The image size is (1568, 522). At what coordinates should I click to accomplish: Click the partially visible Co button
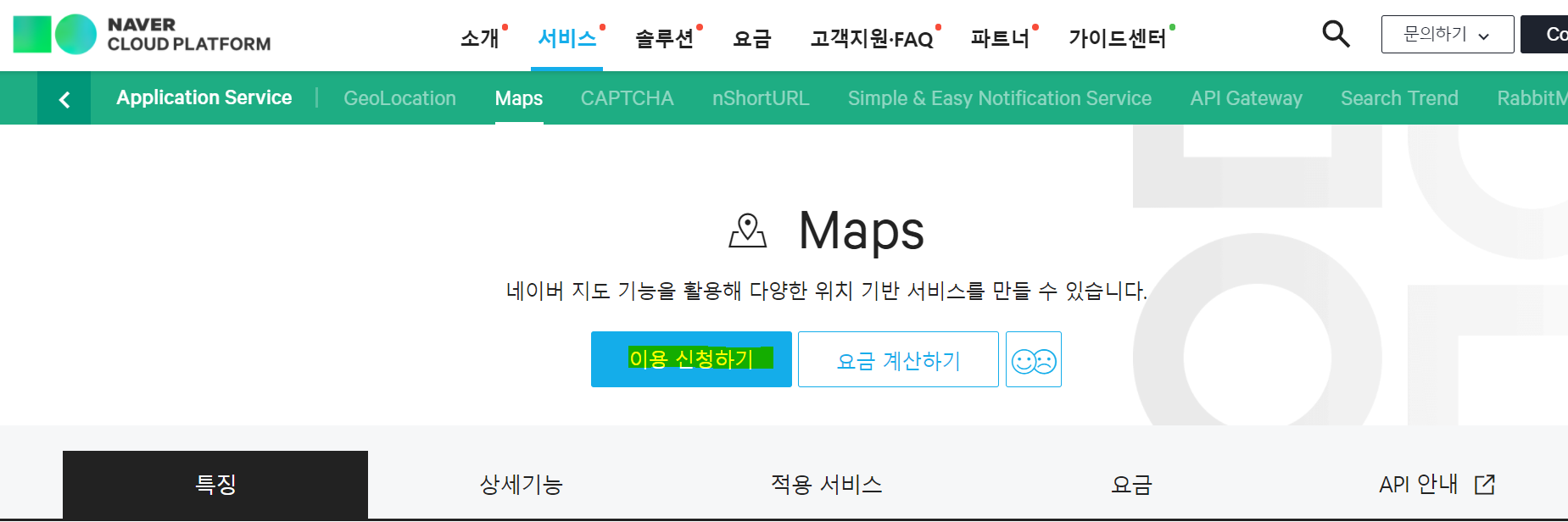1544,35
